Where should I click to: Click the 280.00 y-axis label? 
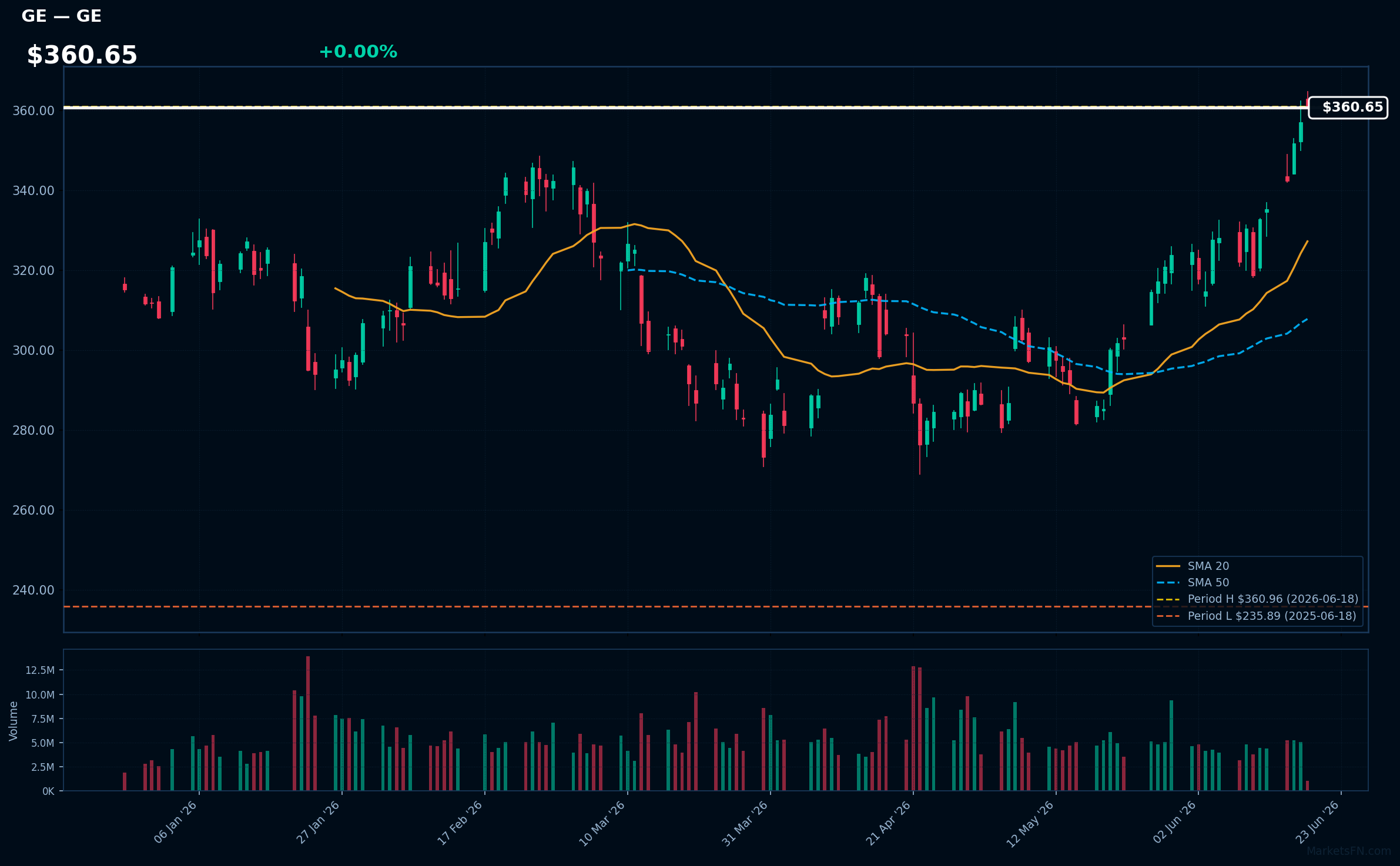[x=34, y=431]
